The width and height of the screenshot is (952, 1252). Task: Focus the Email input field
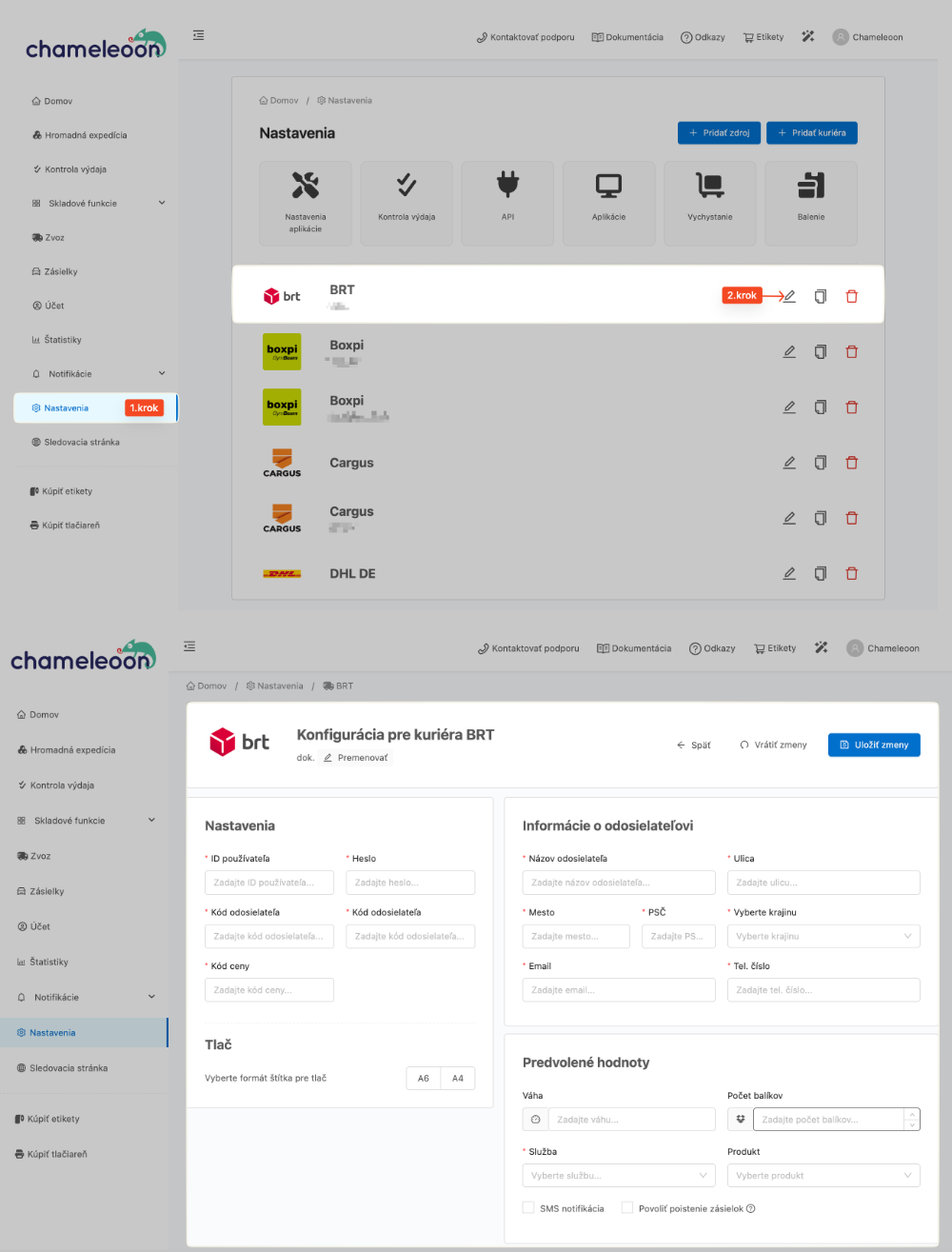(619, 990)
